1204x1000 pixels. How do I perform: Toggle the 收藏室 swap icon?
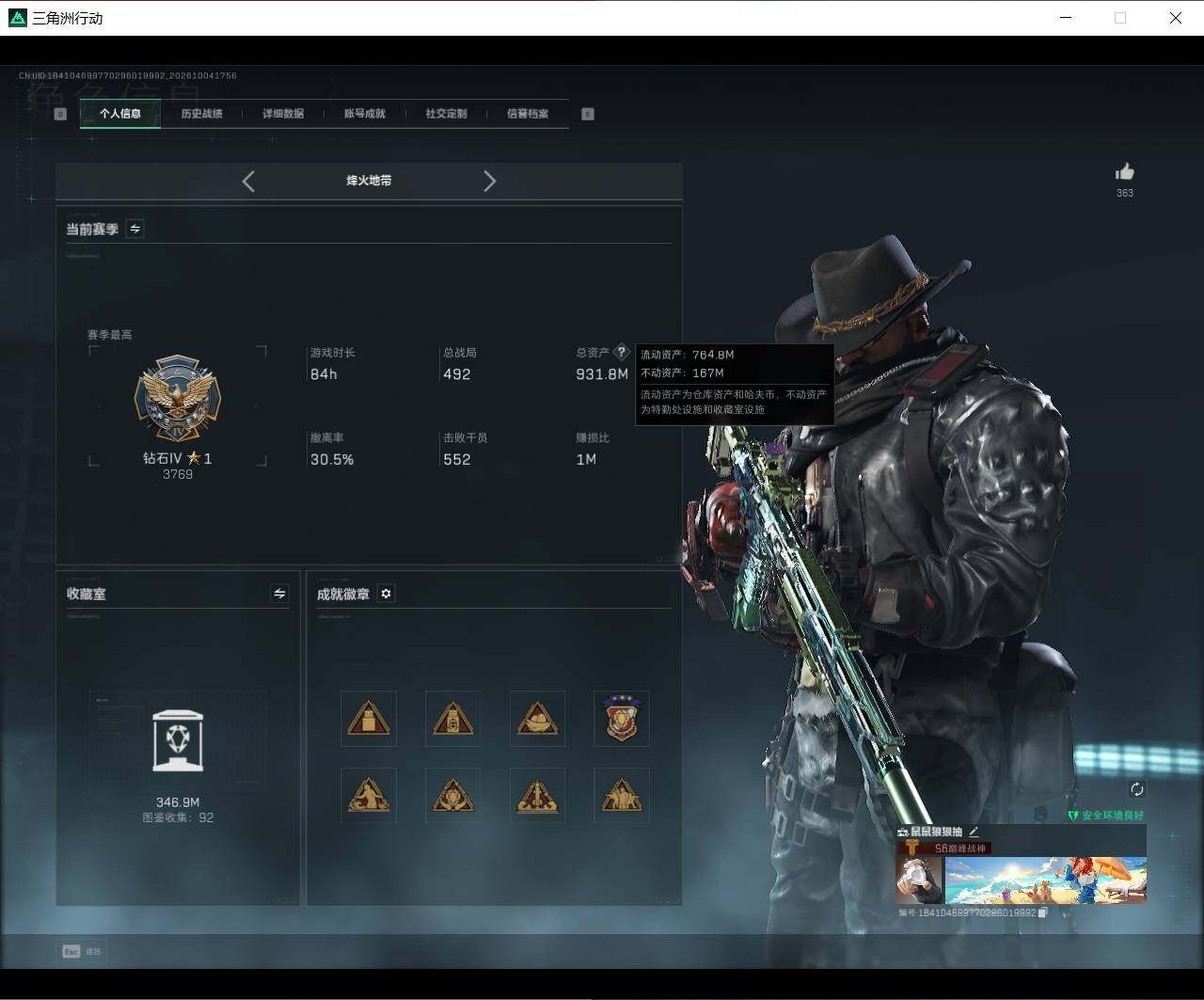[279, 593]
